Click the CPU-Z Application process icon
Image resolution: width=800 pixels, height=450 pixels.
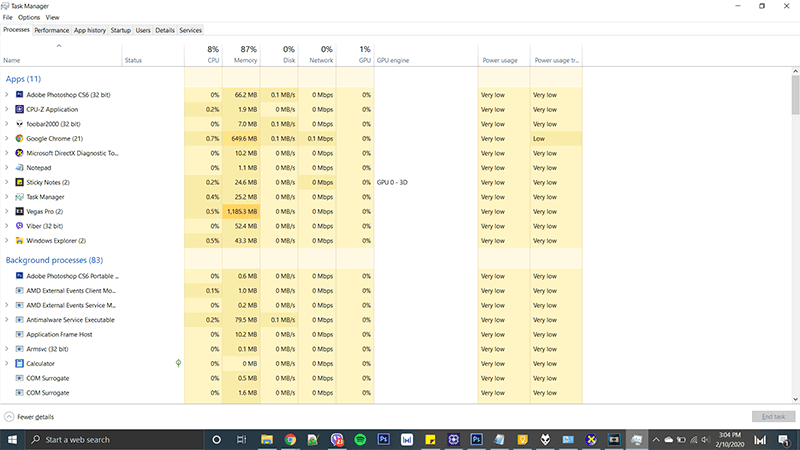(19, 109)
